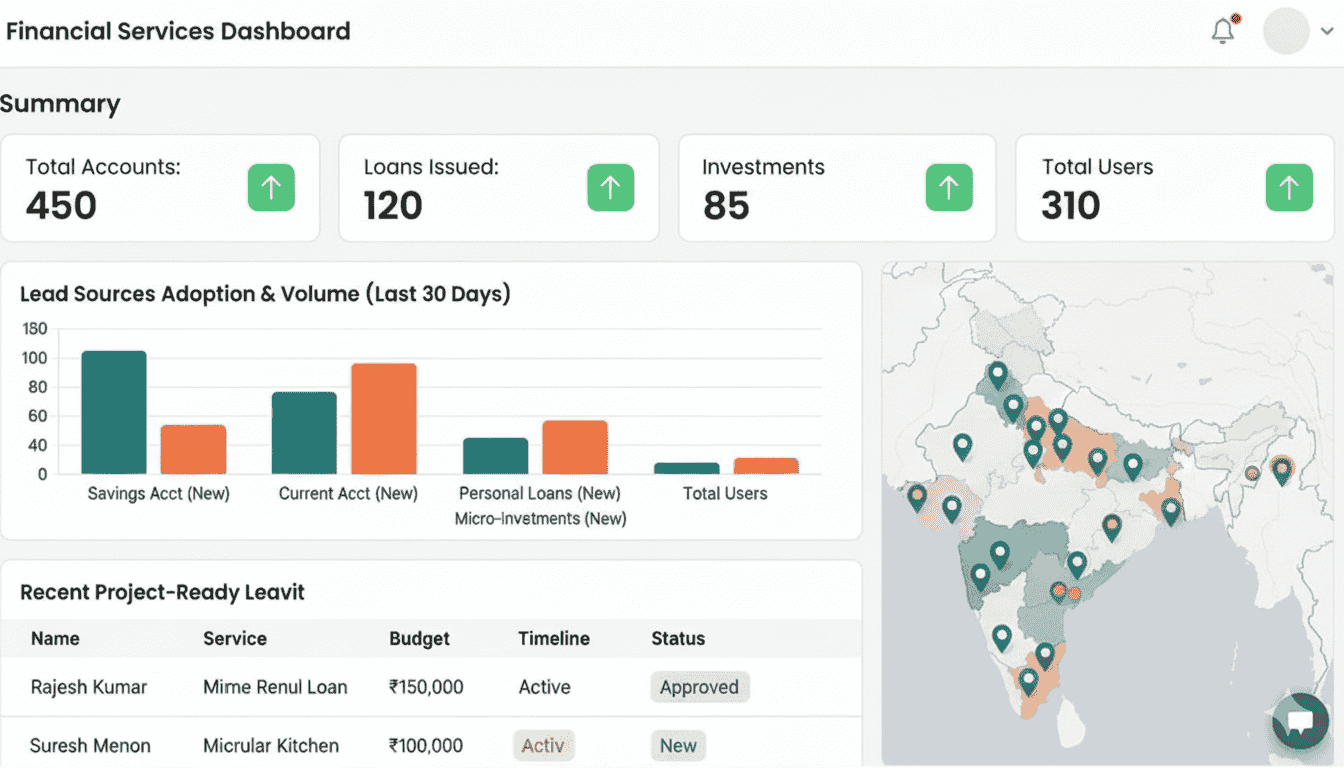Image resolution: width=1344 pixels, height=768 pixels.
Task: Select the Activ badge in the Timeline column
Action: point(543,746)
